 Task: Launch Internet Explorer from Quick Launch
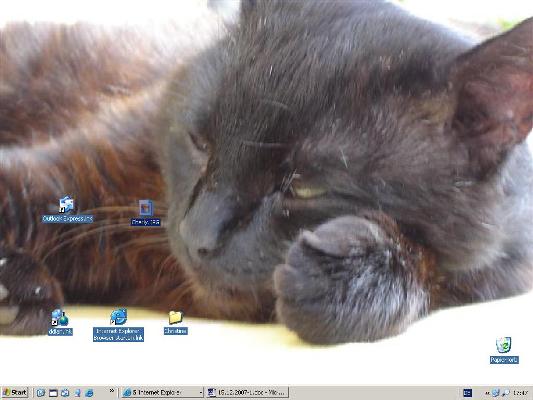click(x=89, y=393)
